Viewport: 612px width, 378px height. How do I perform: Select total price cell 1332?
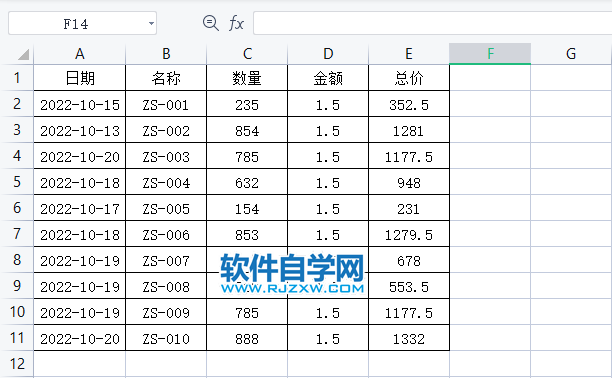pyautogui.click(x=409, y=337)
